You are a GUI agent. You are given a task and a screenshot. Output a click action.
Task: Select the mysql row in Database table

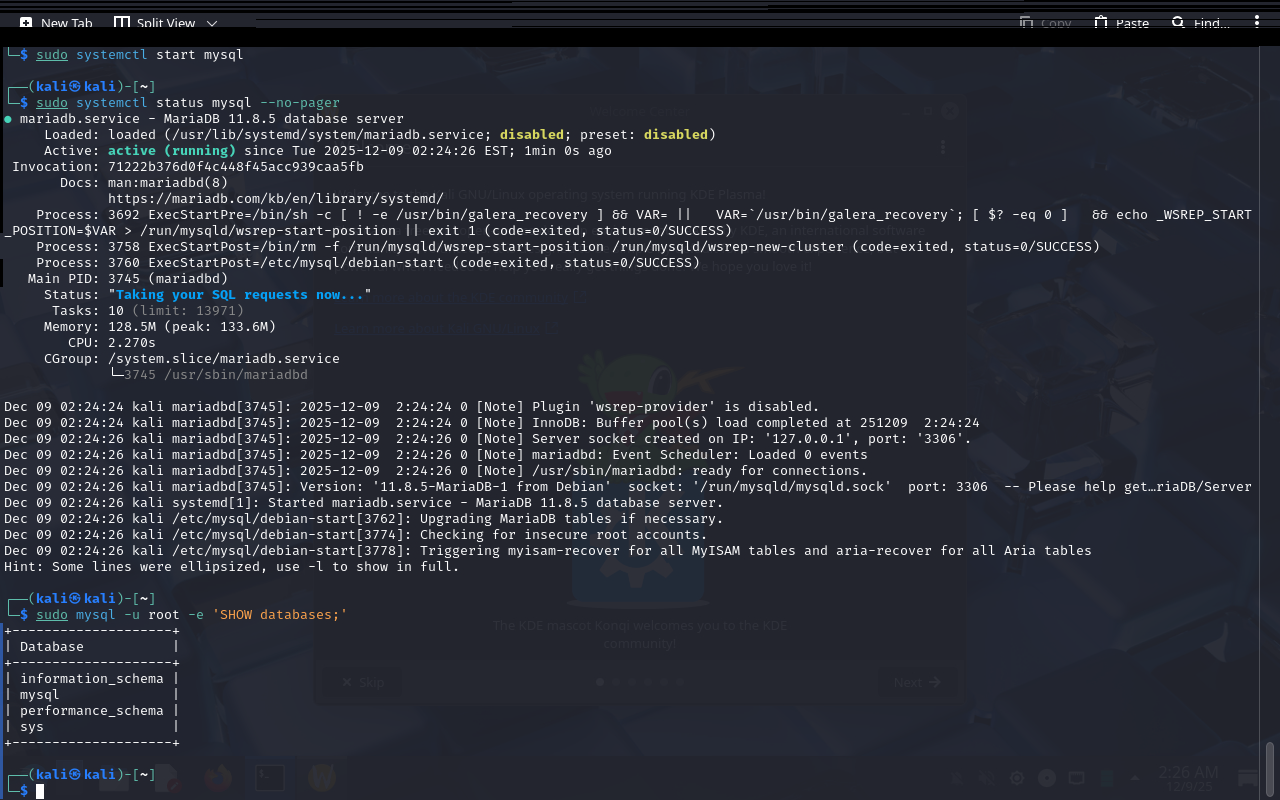click(40, 695)
